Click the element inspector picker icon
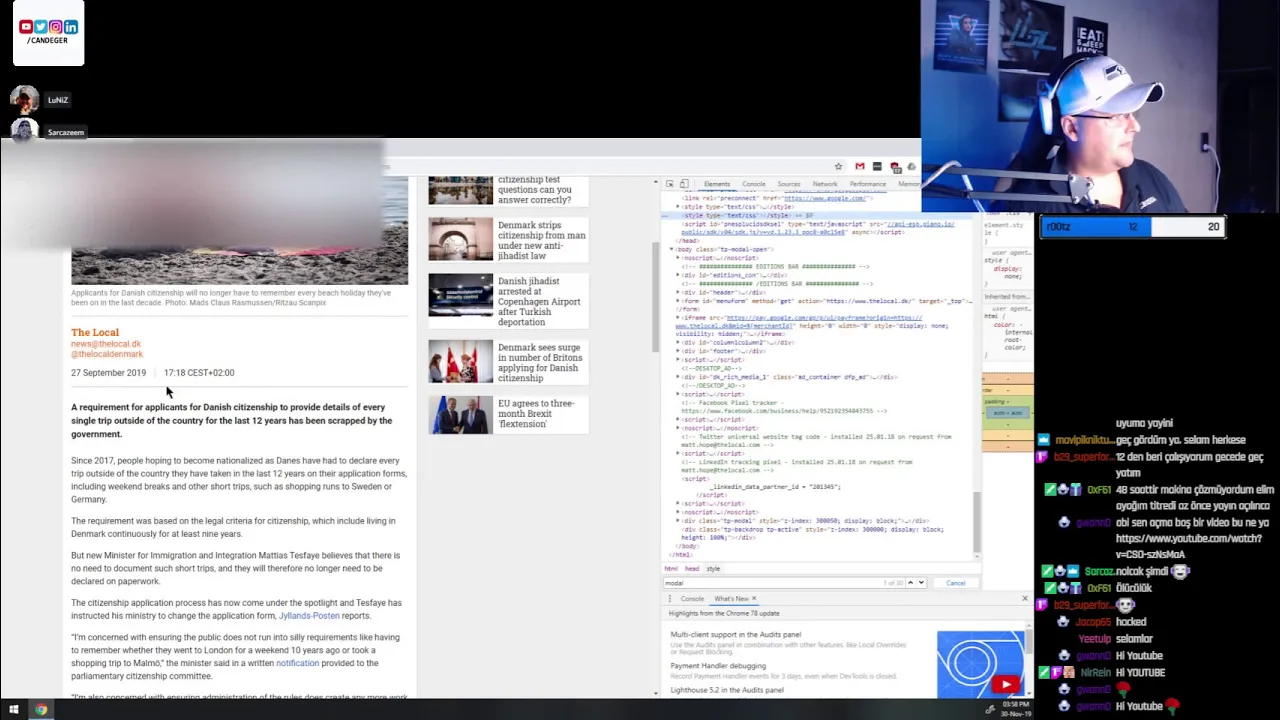The width and height of the screenshot is (1280, 720). [x=670, y=184]
